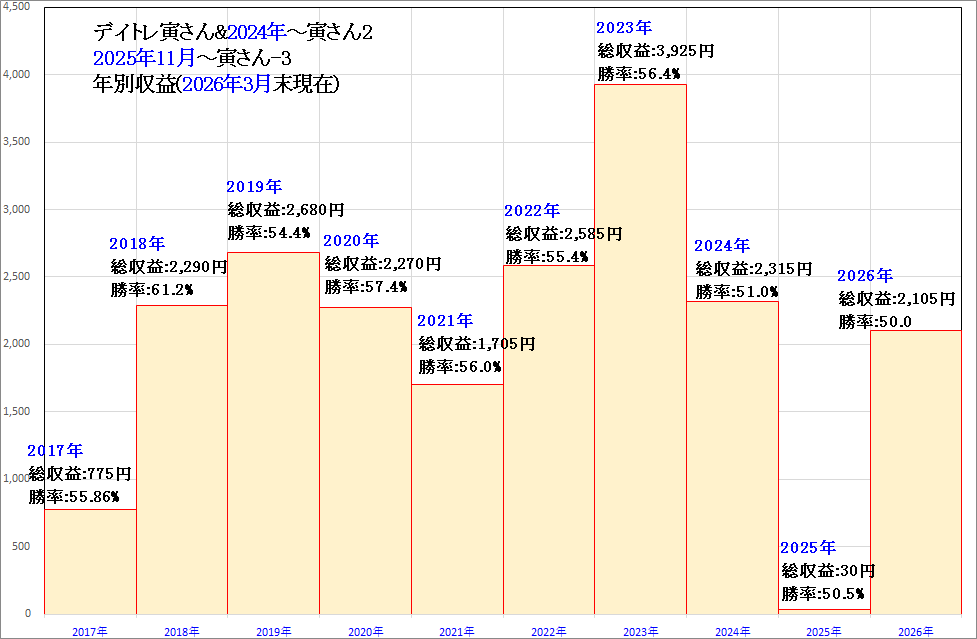Screen dimensions: 977x639
Task: Click the 4,500 value on the y-axis
Action: pyautogui.click(x=17, y=6)
